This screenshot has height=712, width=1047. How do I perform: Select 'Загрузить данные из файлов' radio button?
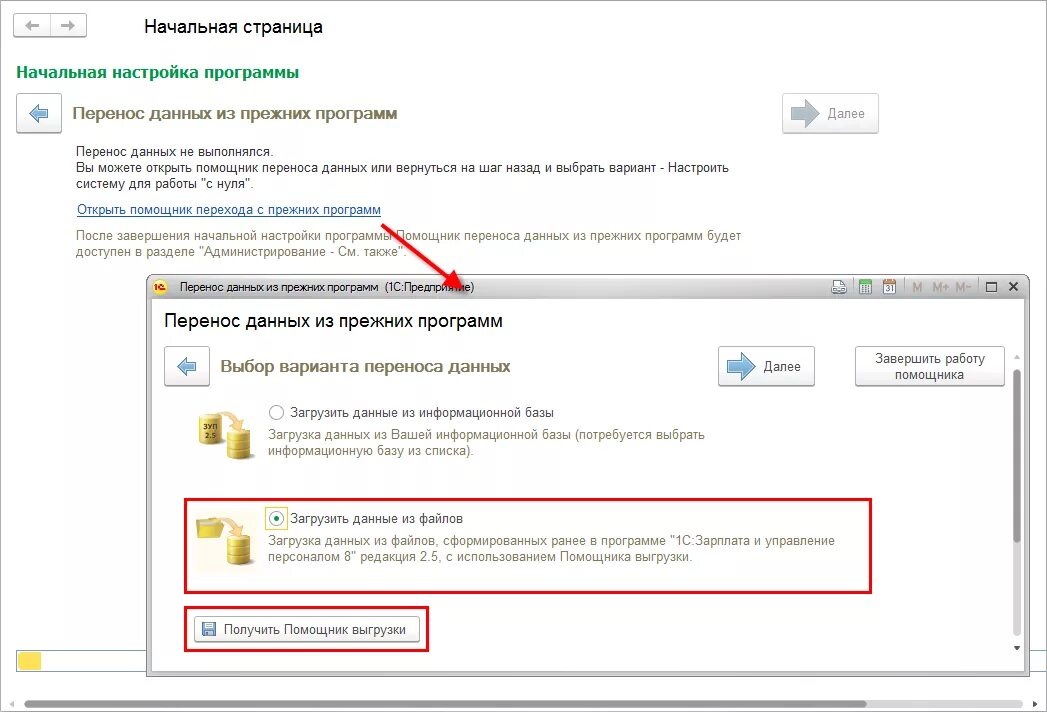[276, 518]
